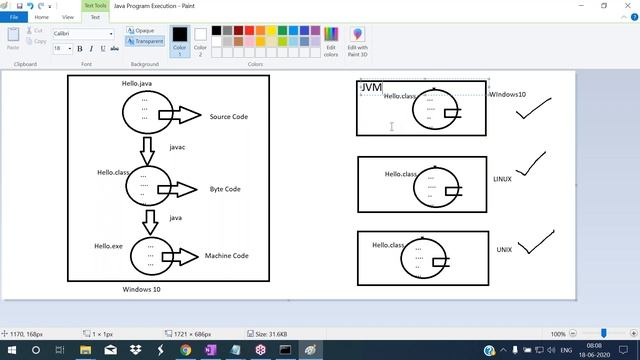Toggle bold formatting
Screen dimensions: 640x360
click(80, 49)
